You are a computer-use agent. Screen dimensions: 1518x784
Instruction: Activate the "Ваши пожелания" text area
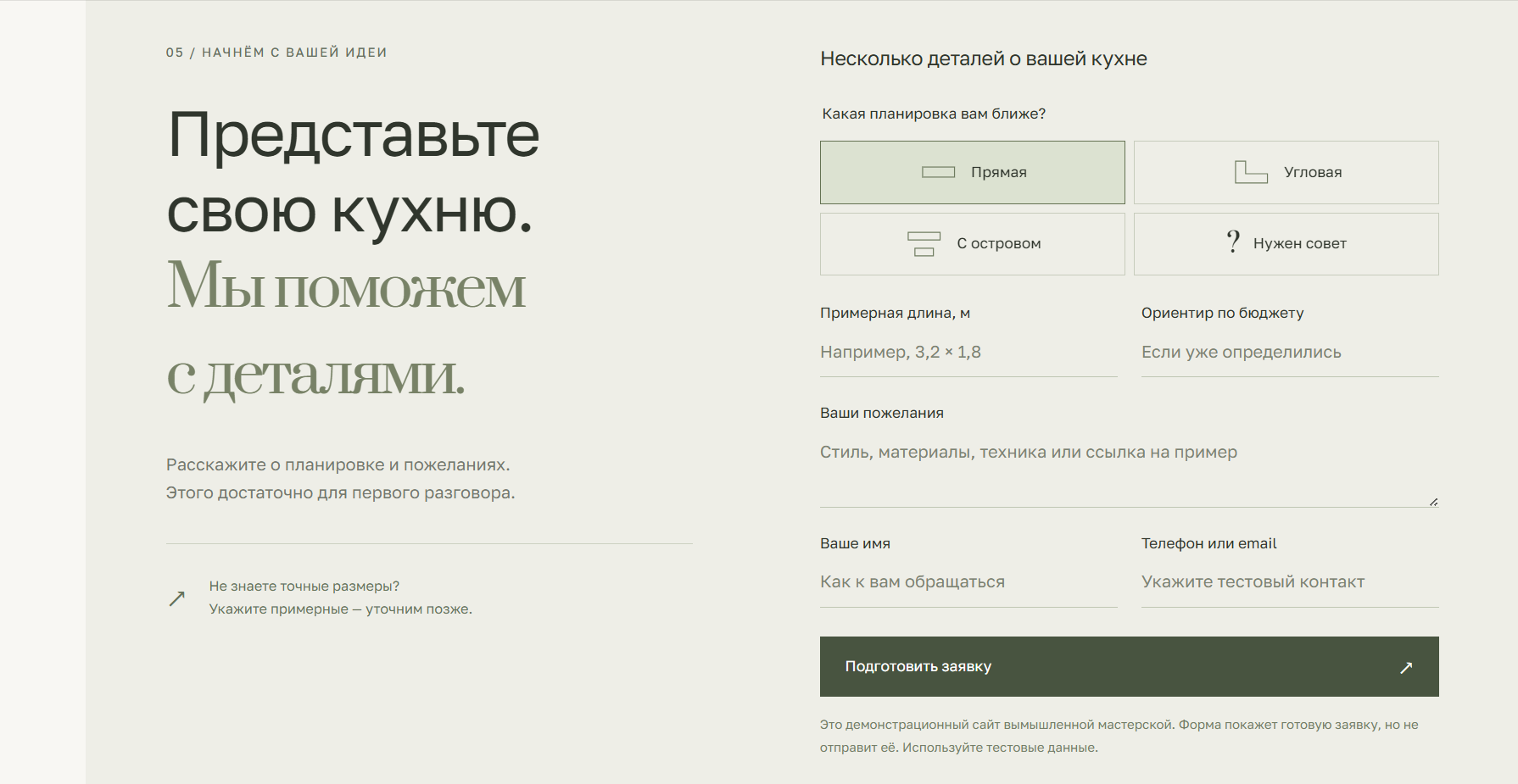pyautogui.click(x=1129, y=468)
